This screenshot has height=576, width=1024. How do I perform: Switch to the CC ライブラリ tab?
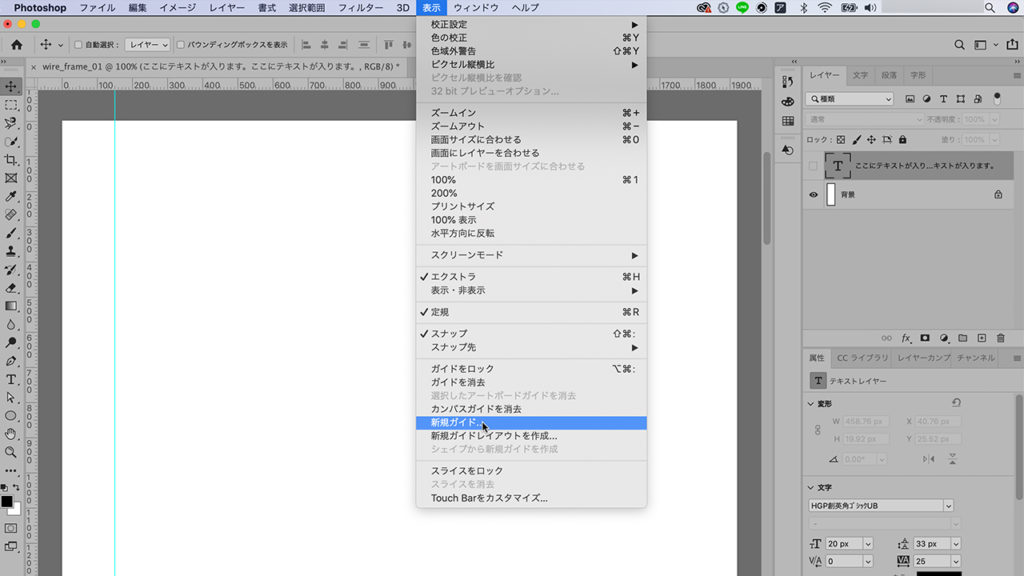coord(863,358)
